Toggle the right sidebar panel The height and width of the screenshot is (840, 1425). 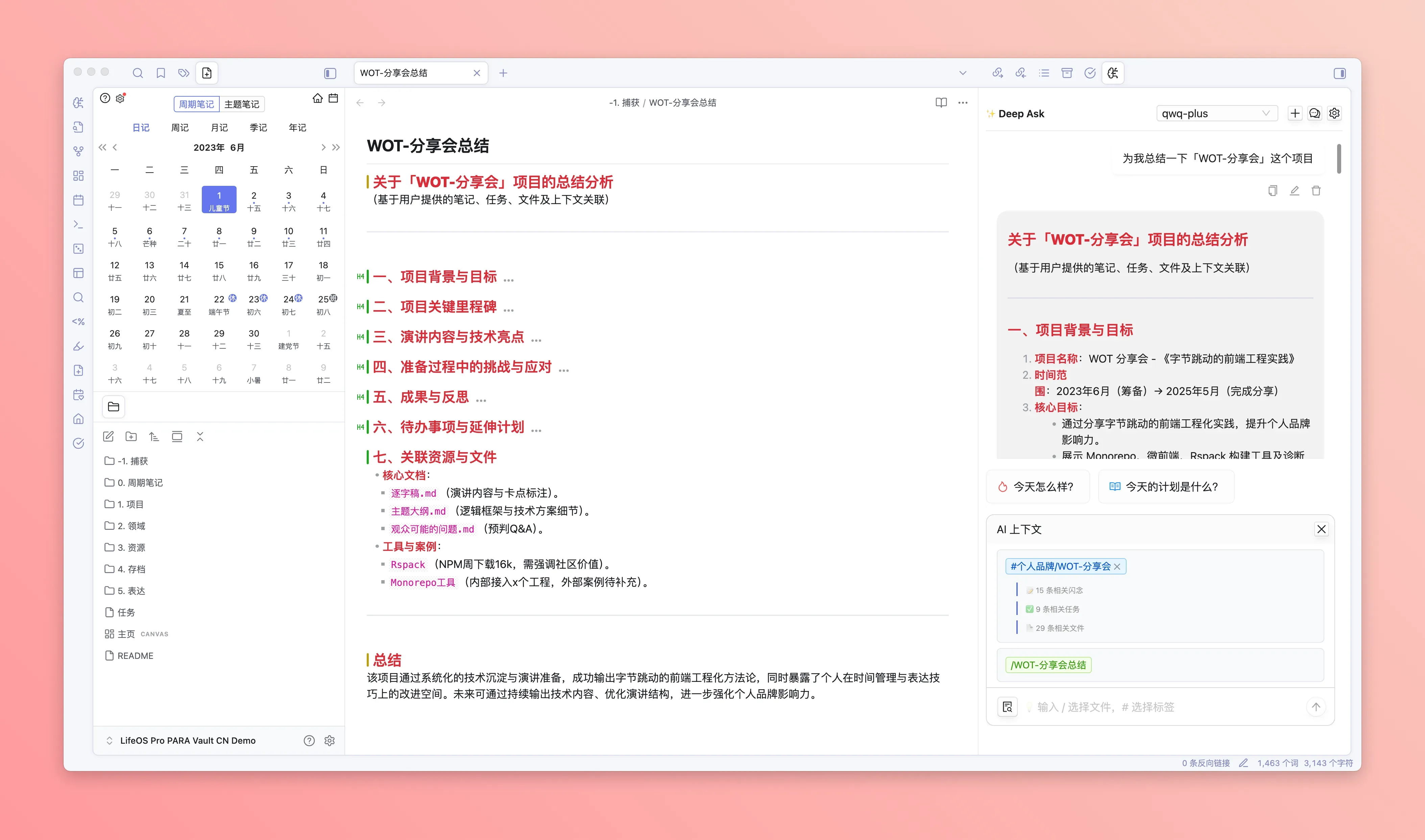(1339, 73)
